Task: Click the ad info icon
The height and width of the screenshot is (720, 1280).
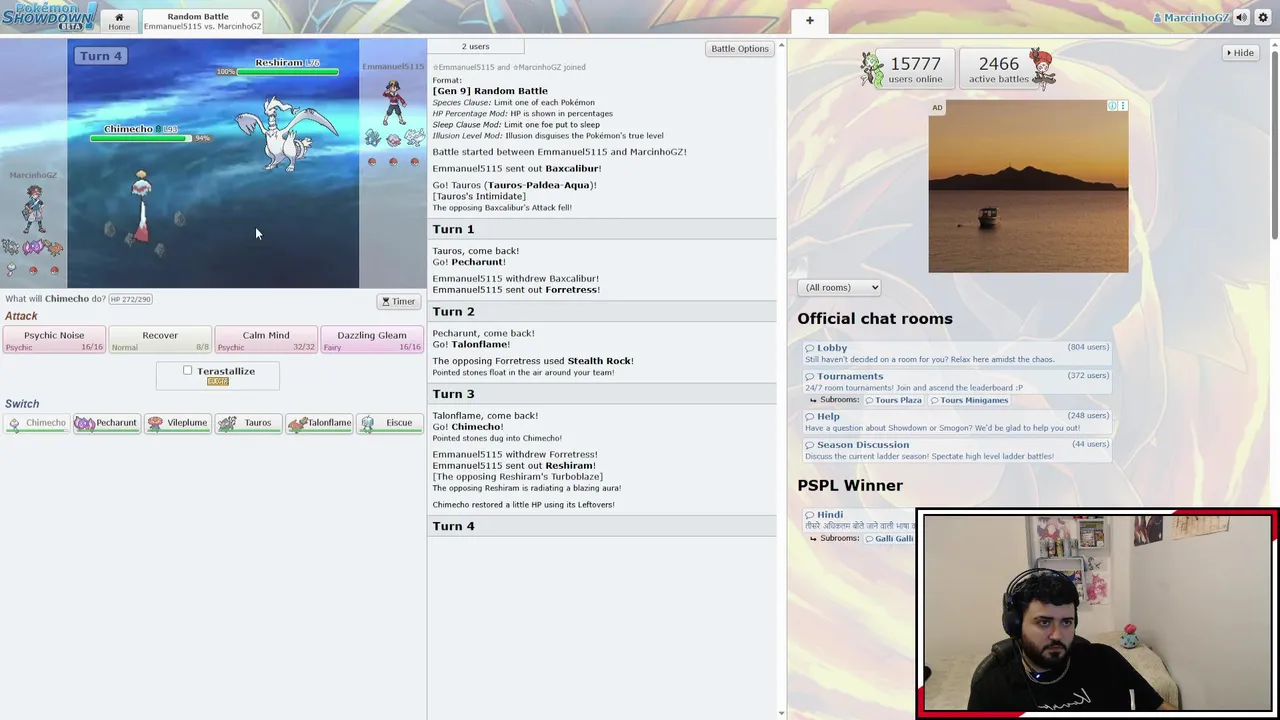Action: 1112,105
